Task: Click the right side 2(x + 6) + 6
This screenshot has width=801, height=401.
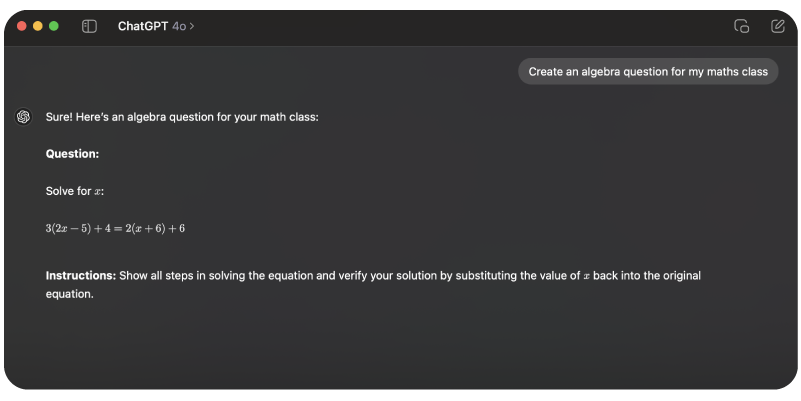Action: point(155,228)
